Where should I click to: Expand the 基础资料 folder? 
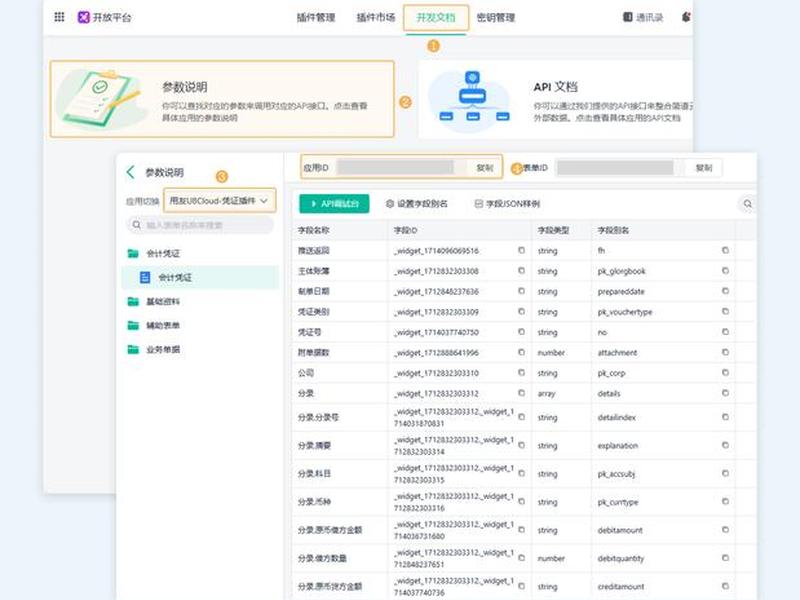133,302
